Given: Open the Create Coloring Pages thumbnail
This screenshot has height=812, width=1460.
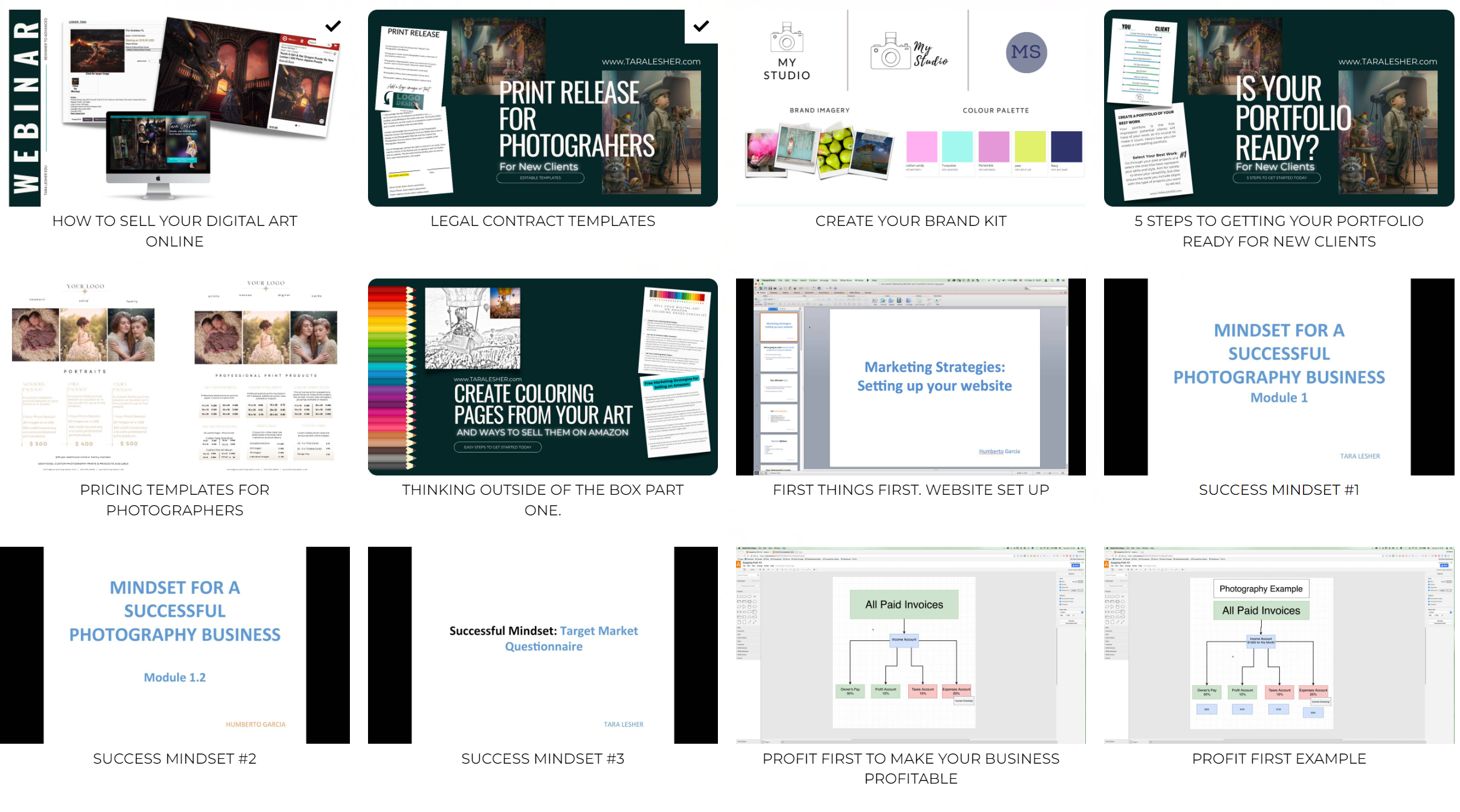Looking at the screenshot, I should 543,376.
